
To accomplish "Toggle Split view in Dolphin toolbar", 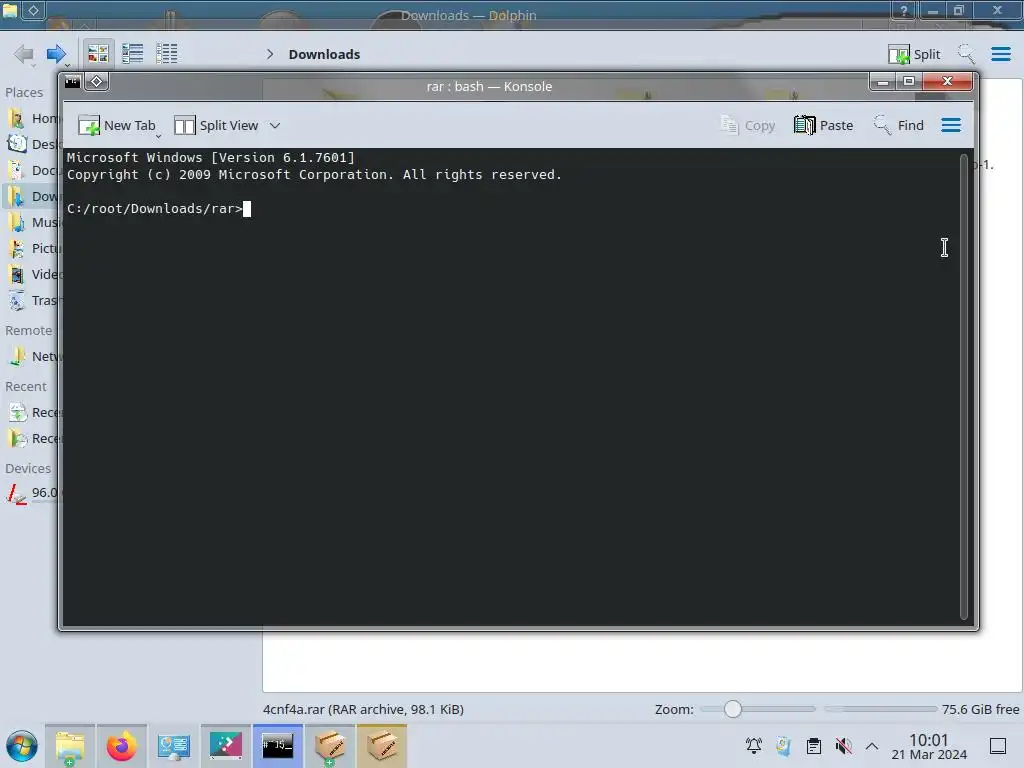I will (914, 54).
